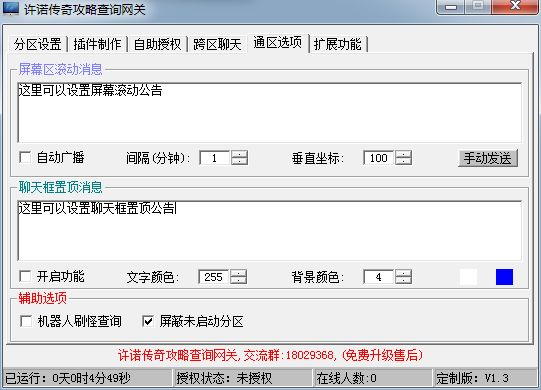Viewport: 541px width, 390px height.
Task: Decrease the 间隔(分钟) spinner value
Action: point(239,162)
